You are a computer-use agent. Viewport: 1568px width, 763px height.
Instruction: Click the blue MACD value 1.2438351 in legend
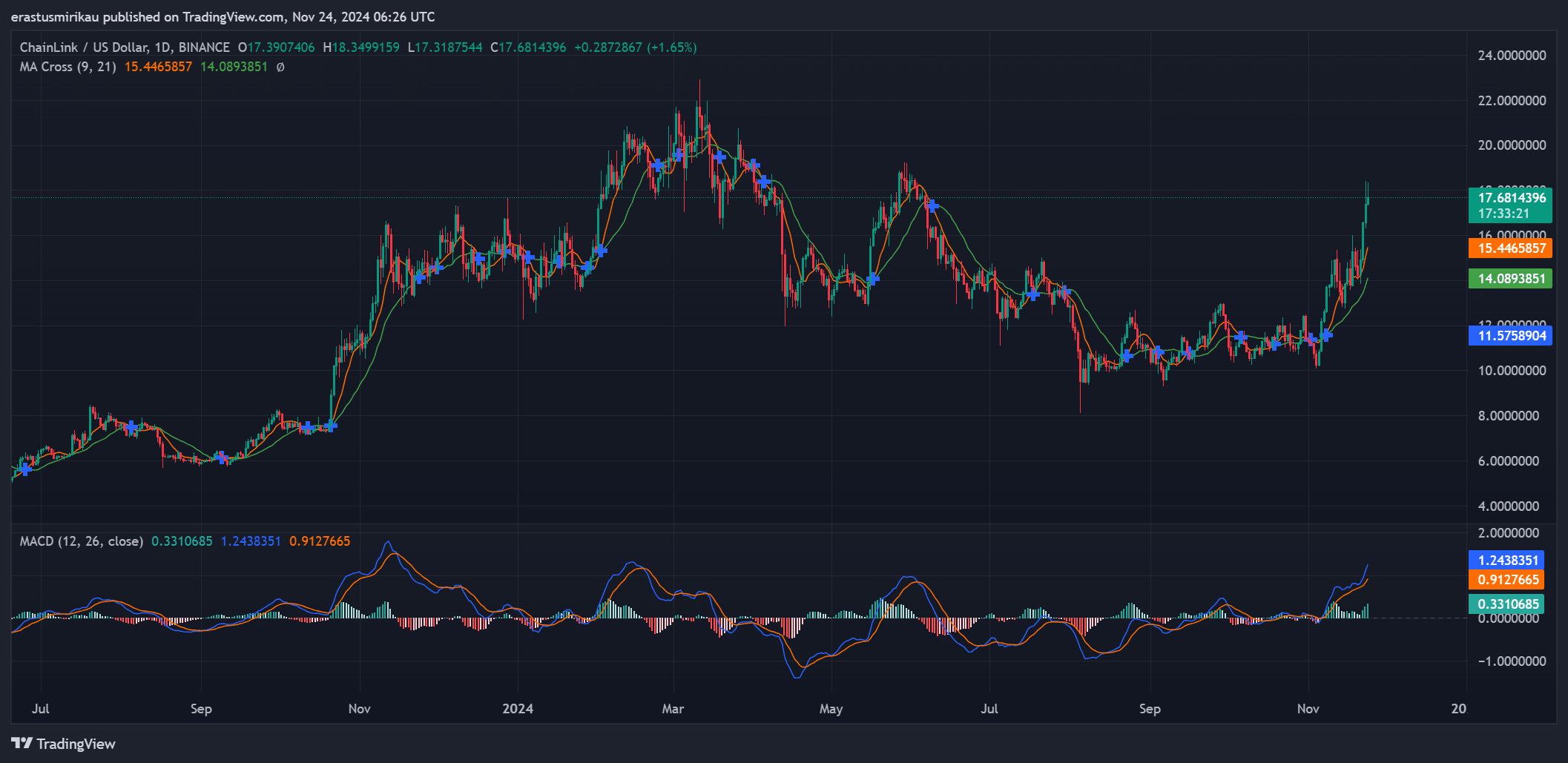click(x=251, y=541)
